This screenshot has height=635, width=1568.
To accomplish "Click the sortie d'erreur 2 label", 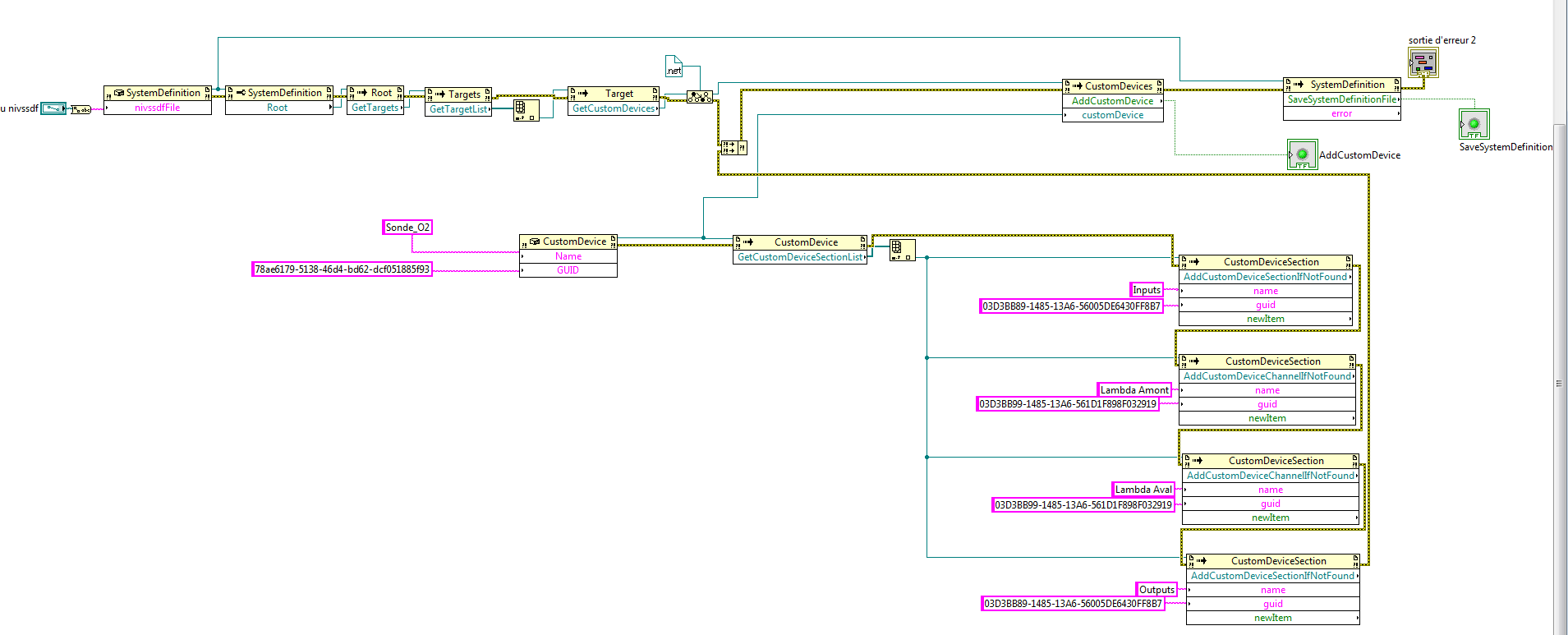I will (1442, 40).
